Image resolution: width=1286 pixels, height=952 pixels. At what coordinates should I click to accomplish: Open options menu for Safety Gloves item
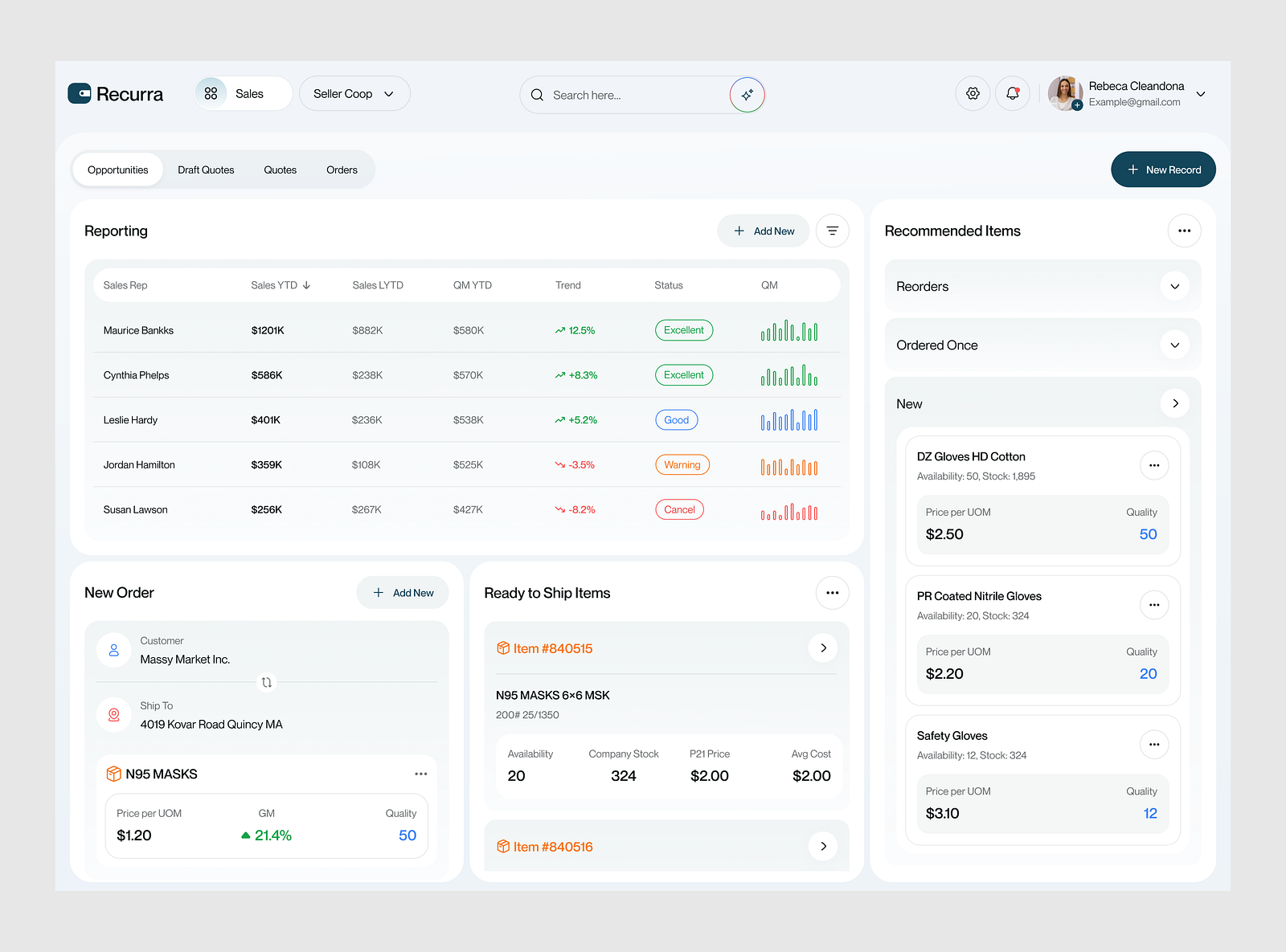tap(1154, 744)
